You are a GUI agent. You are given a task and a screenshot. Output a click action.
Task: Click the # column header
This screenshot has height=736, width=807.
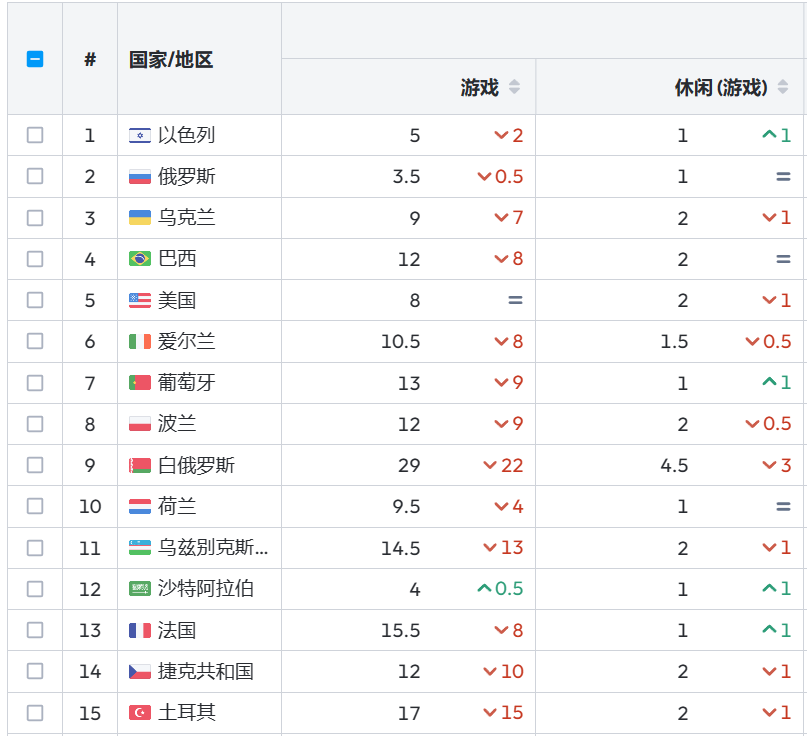click(89, 59)
